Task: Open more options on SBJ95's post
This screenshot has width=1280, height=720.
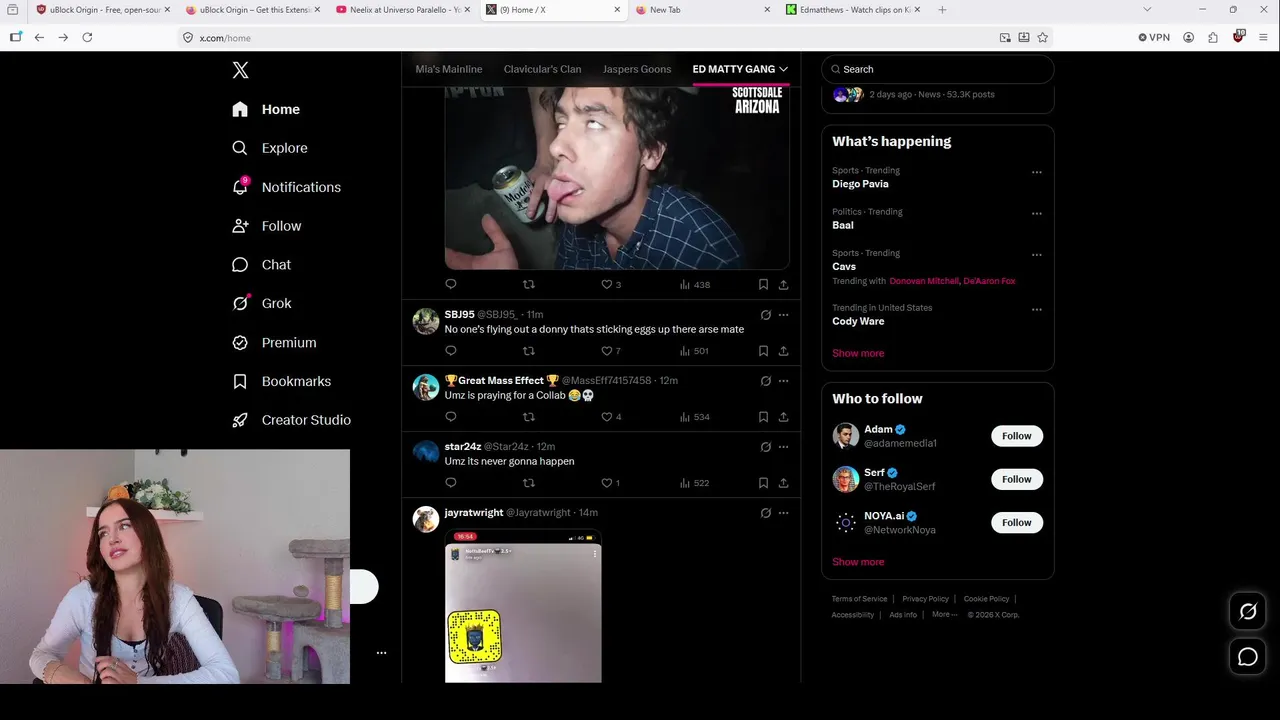Action: (783, 315)
